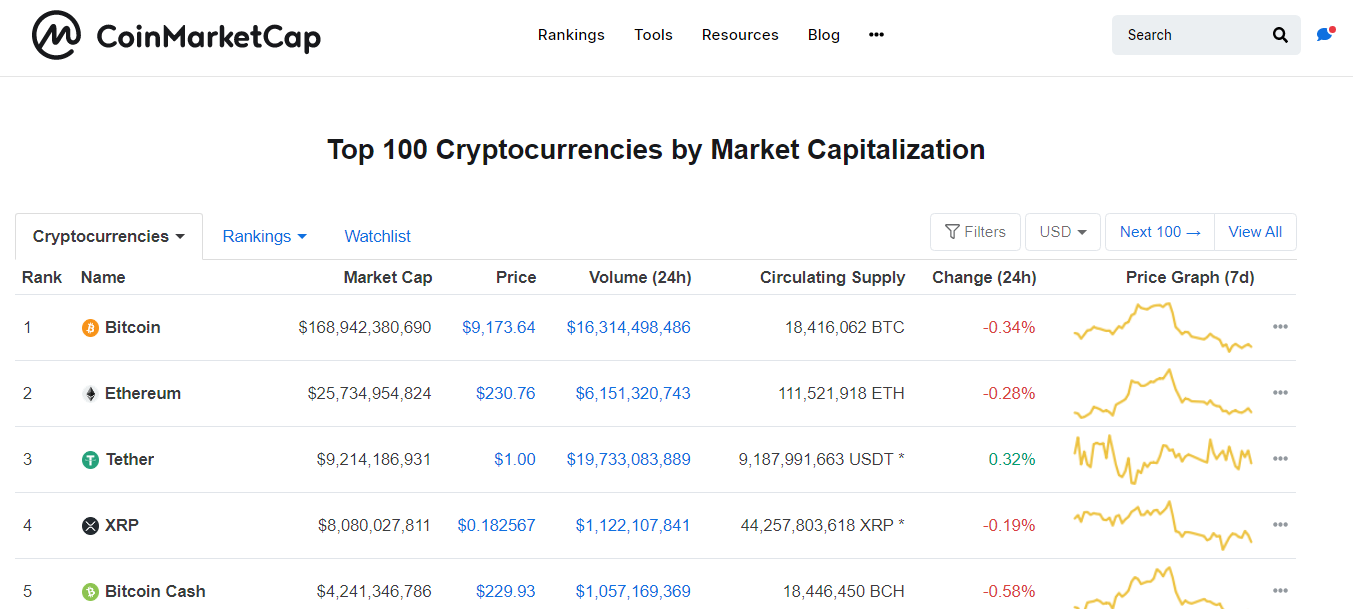Screen dimensions: 1353x609
Task: Click the CoinMarketCap logo icon
Action: point(55,34)
